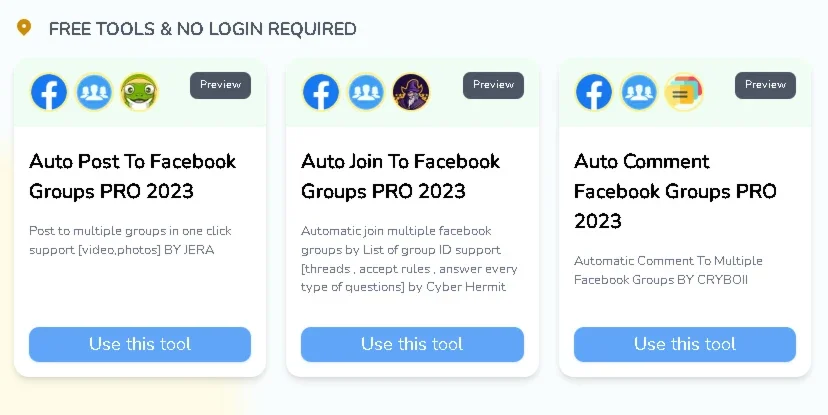Use the Auto Post To Facebook Groups tool
The image size is (828, 415).
pos(140,344)
